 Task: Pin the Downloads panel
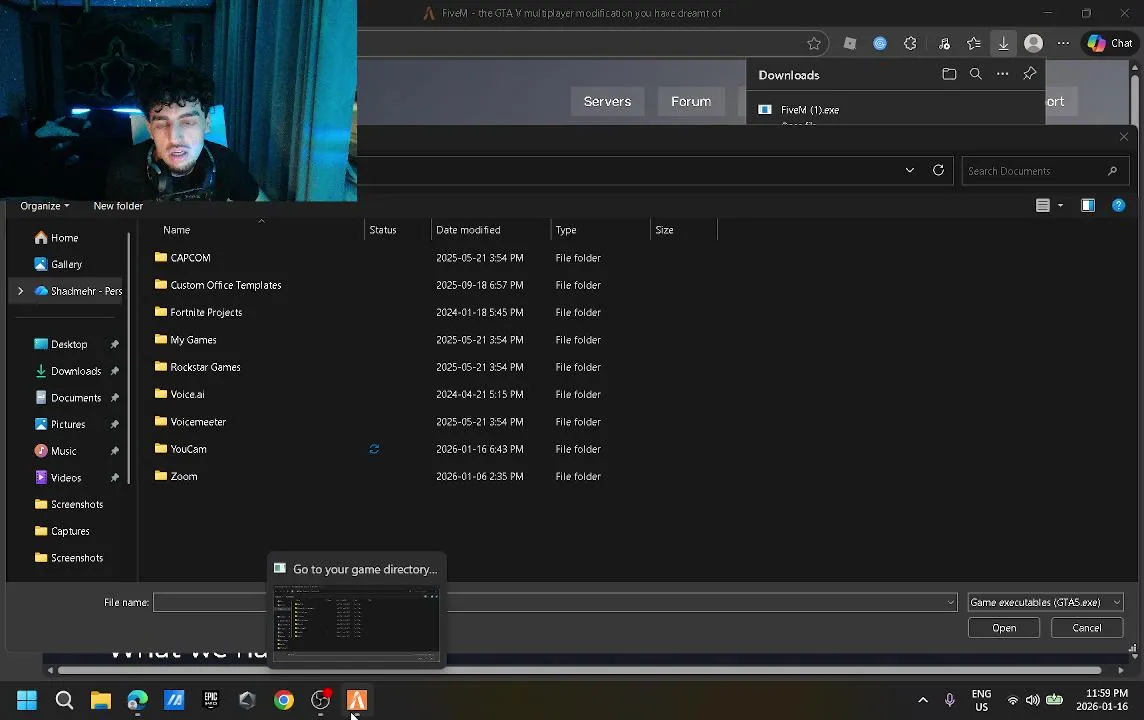tap(1029, 74)
